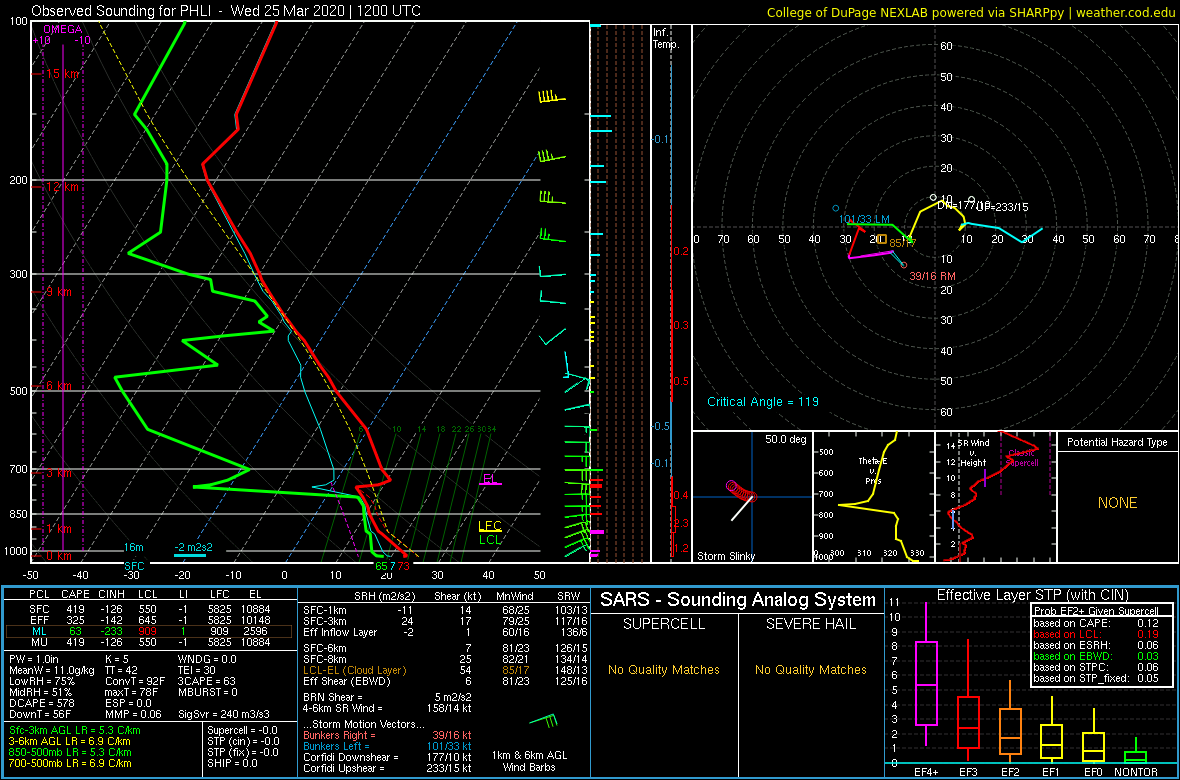Select the Critical Angle = 119 text

[x=762, y=401]
